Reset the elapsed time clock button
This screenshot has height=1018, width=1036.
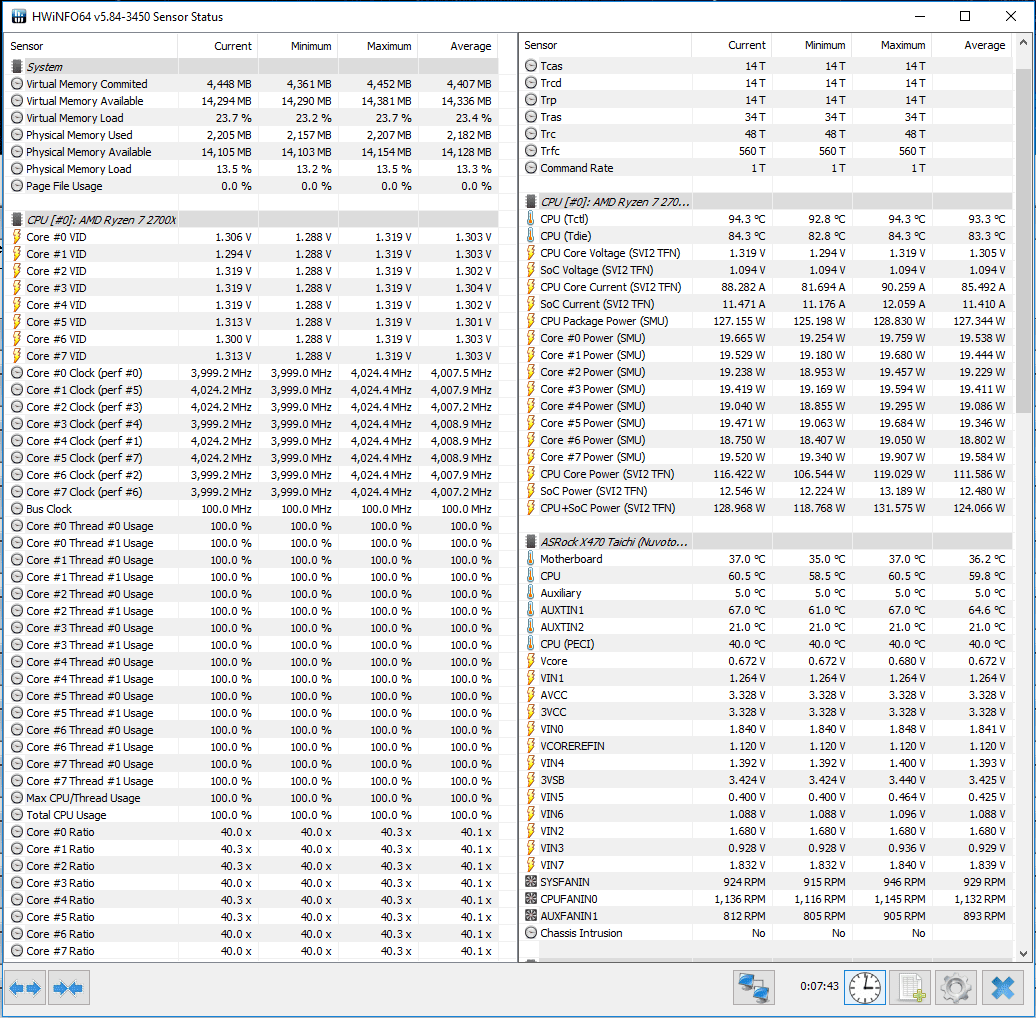(x=865, y=988)
